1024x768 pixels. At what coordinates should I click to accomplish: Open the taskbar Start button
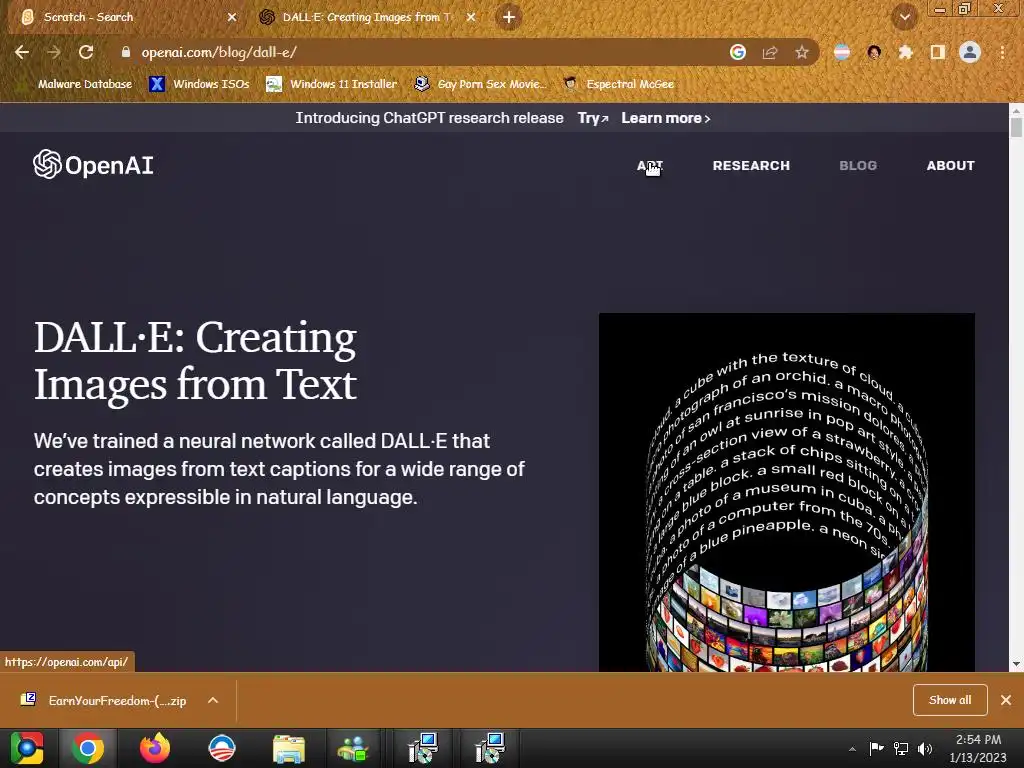click(26, 748)
